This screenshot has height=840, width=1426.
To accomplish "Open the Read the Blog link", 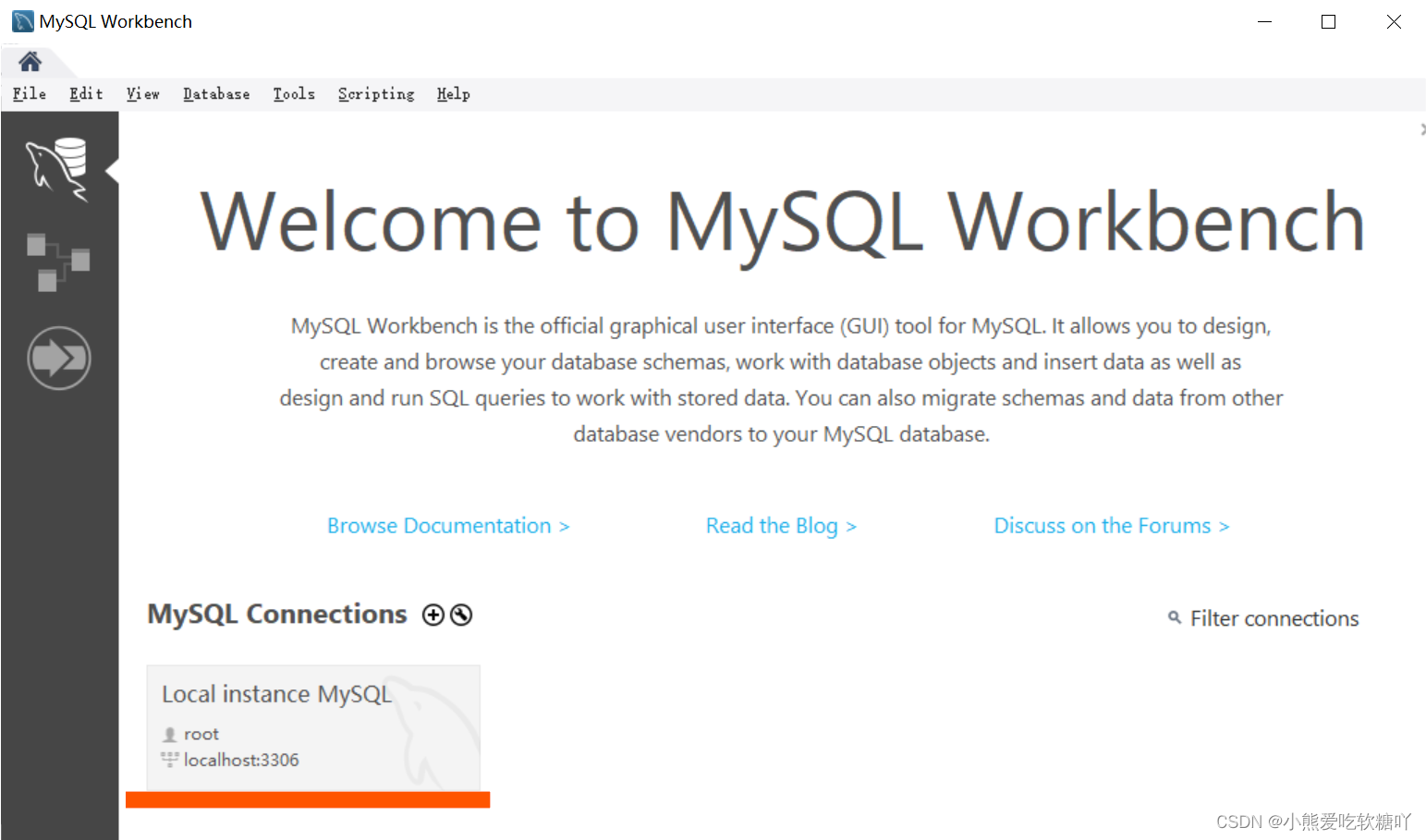I will (x=781, y=526).
